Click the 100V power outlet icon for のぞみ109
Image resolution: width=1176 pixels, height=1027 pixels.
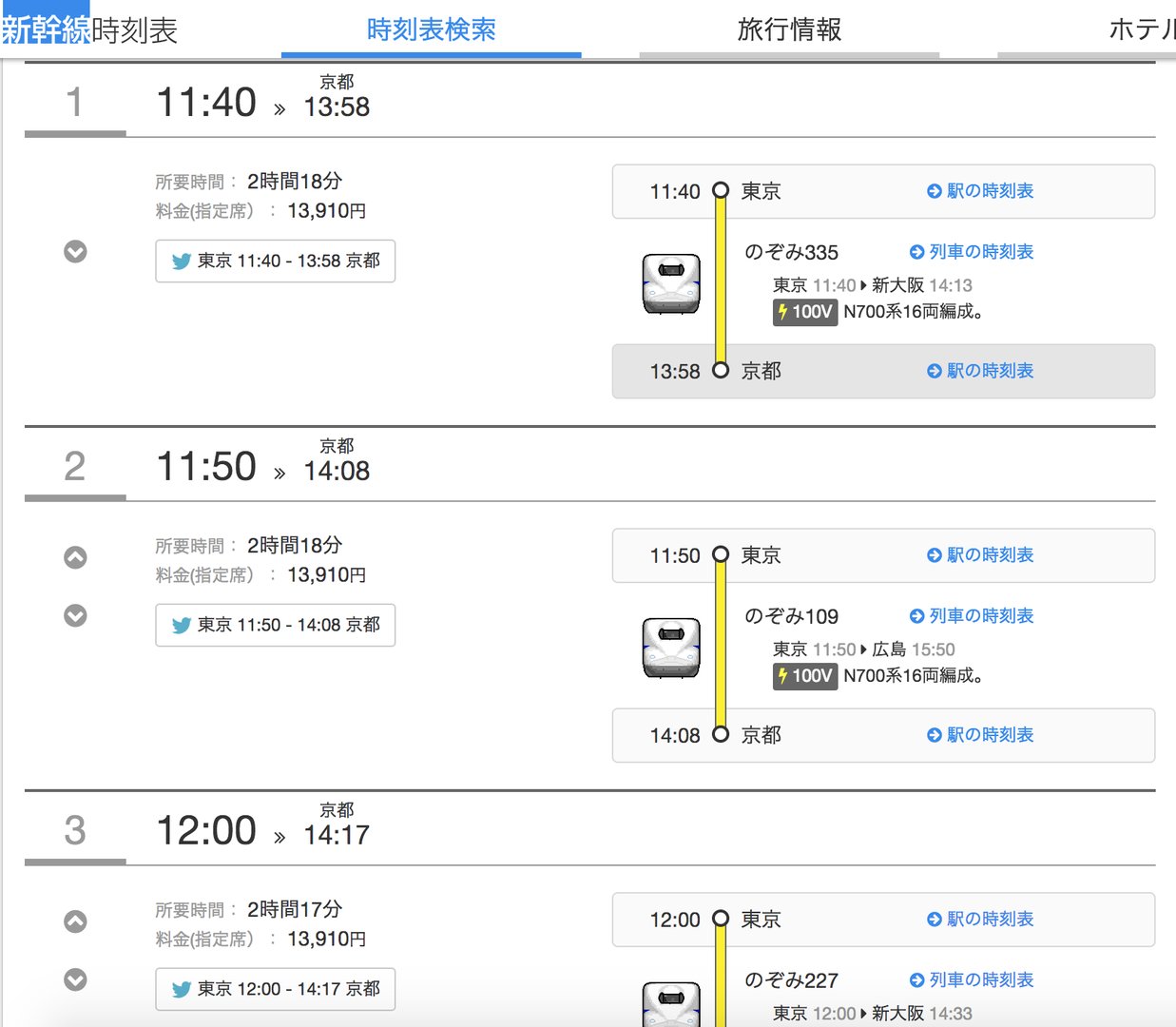tap(804, 677)
